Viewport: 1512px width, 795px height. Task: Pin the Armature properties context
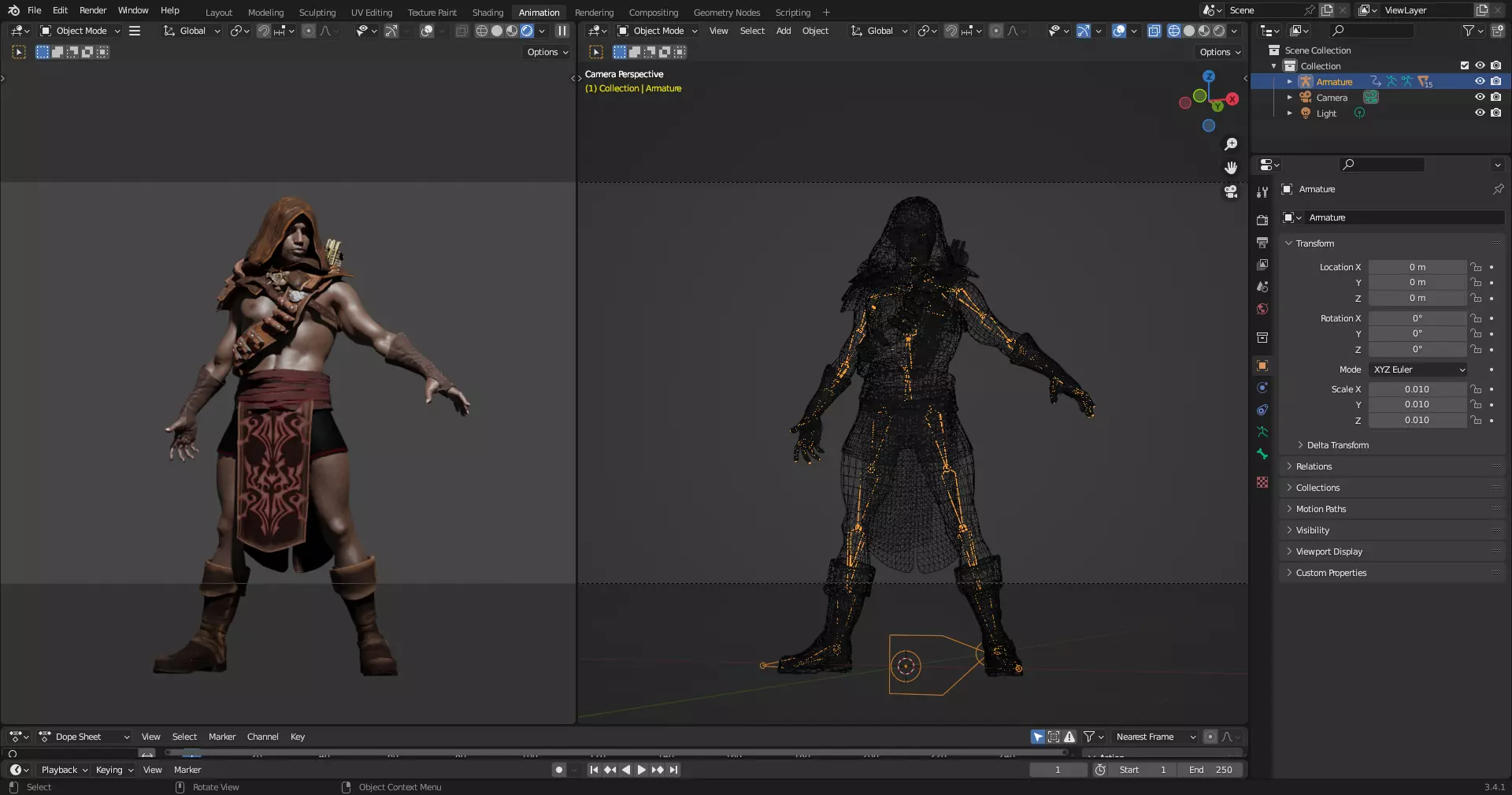[x=1498, y=189]
